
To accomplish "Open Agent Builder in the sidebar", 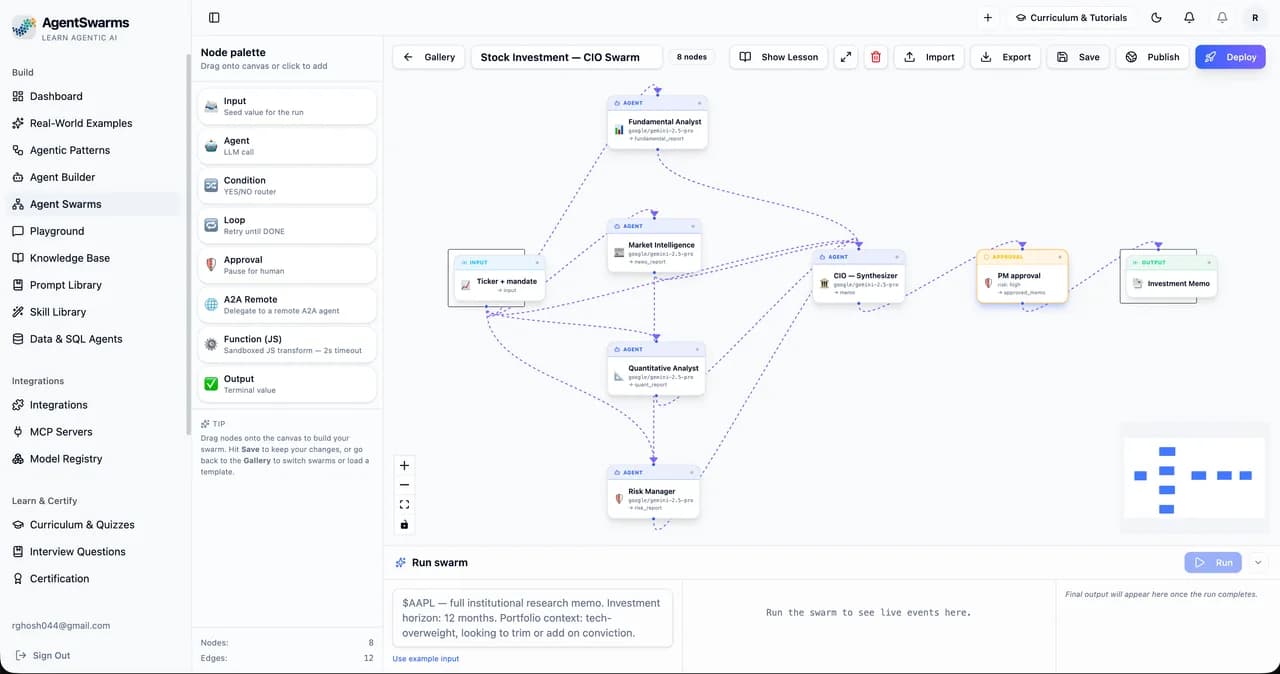I will click(95, 177).
